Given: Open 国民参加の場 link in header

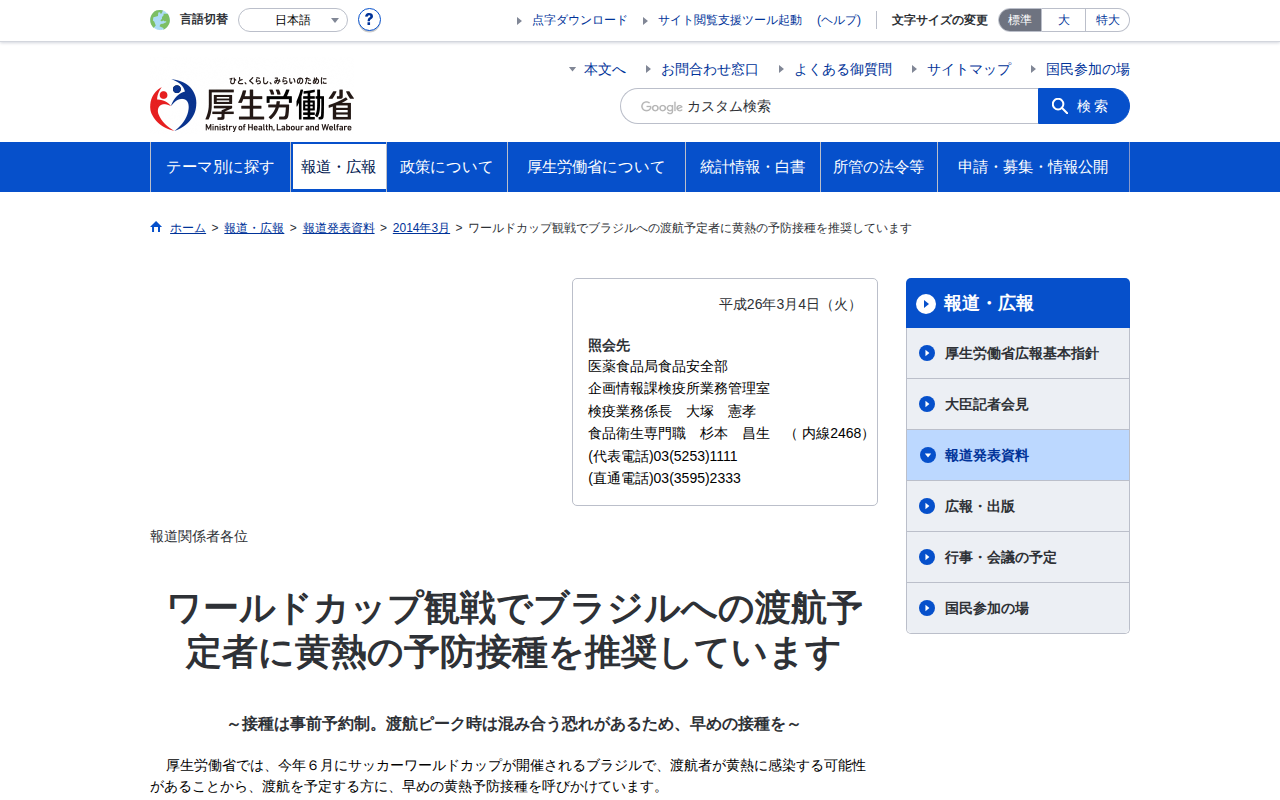Looking at the screenshot, I should coord(1088,69).
